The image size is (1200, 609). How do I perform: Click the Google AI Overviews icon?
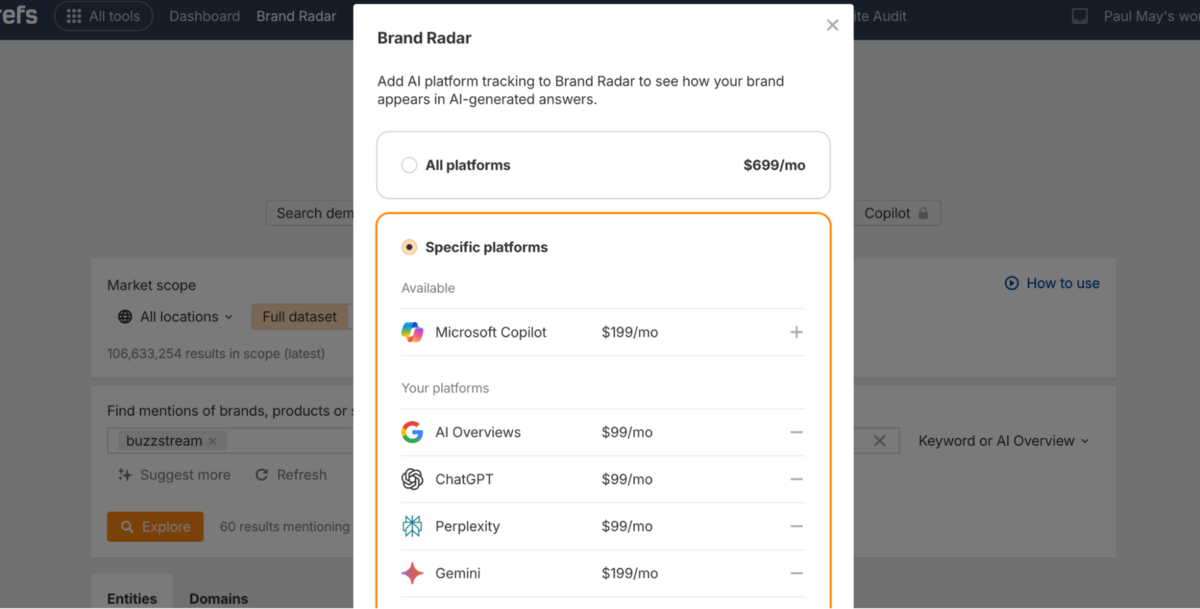[x=413, y=432]
